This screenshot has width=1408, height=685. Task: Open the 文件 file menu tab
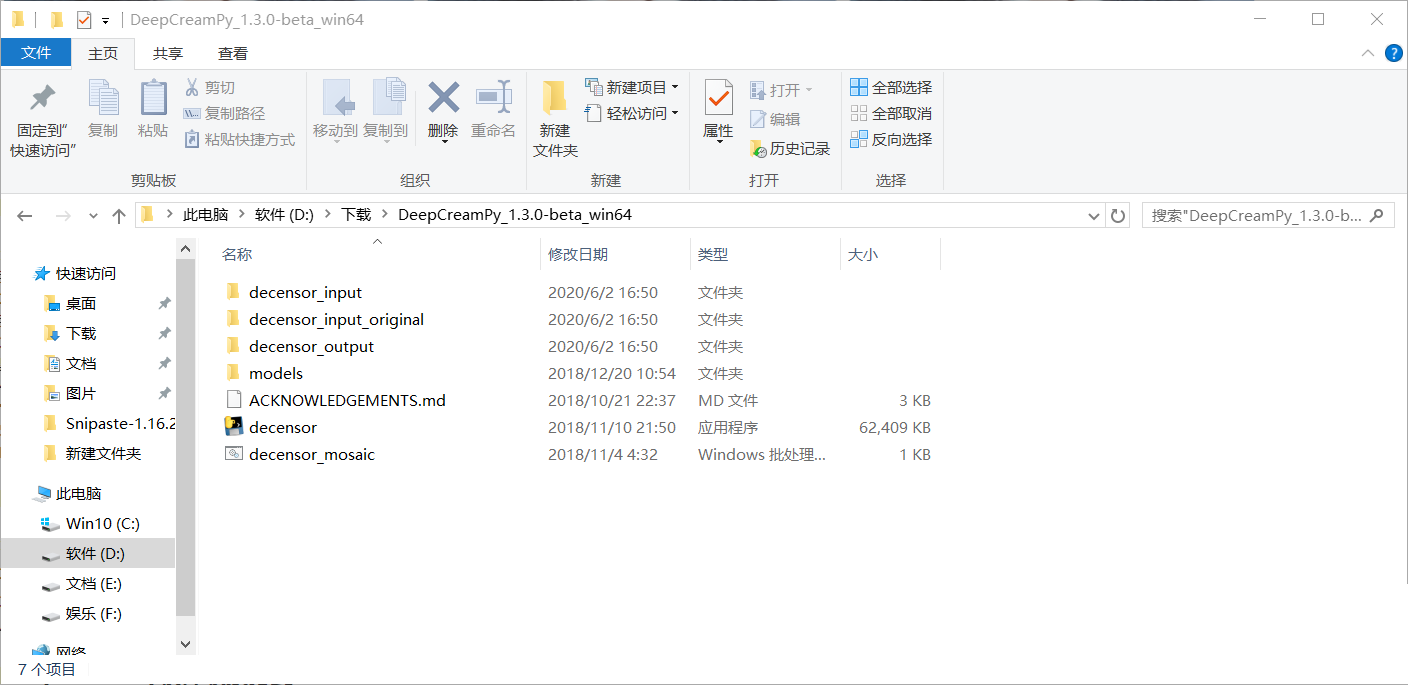(36, 53)
